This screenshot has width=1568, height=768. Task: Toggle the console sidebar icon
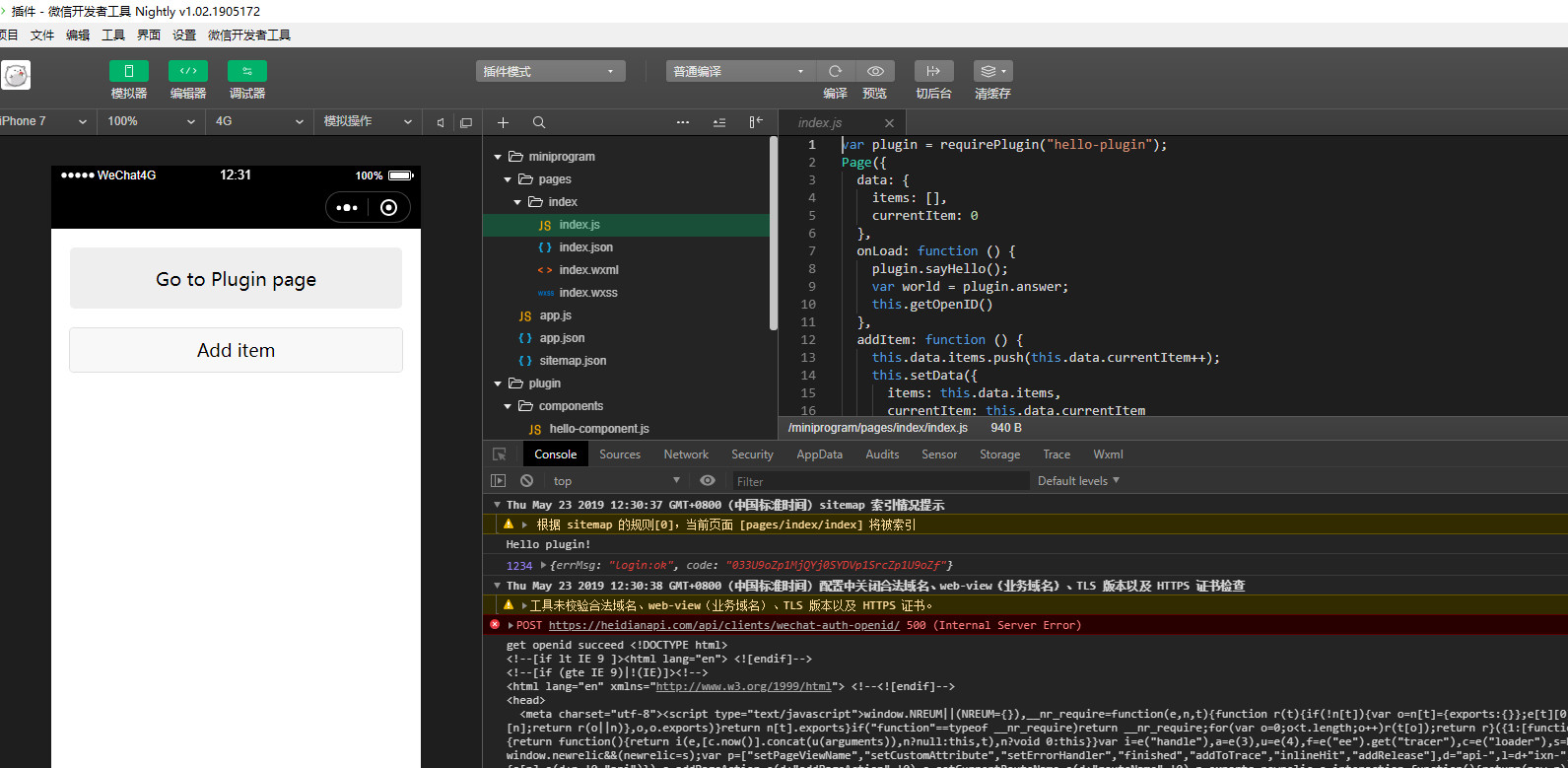pos(498,481)
